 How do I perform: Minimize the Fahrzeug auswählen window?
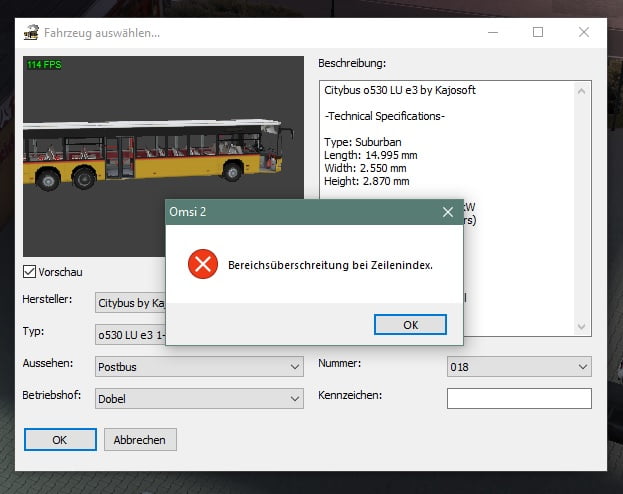point(492,32)
